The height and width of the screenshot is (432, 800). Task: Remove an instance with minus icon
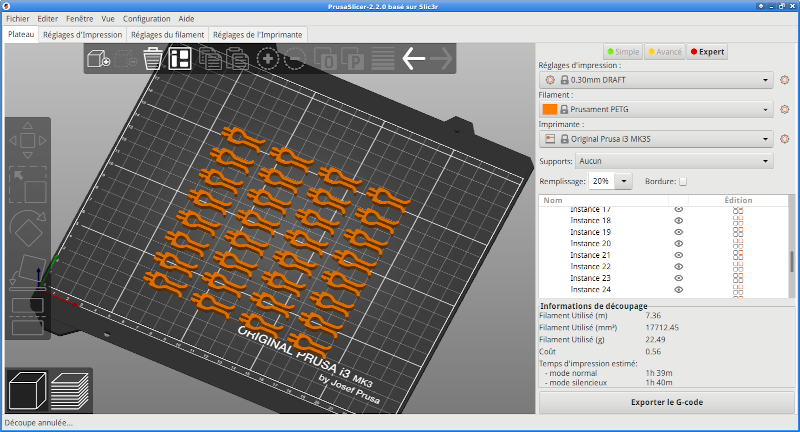(x=294, y=59)
